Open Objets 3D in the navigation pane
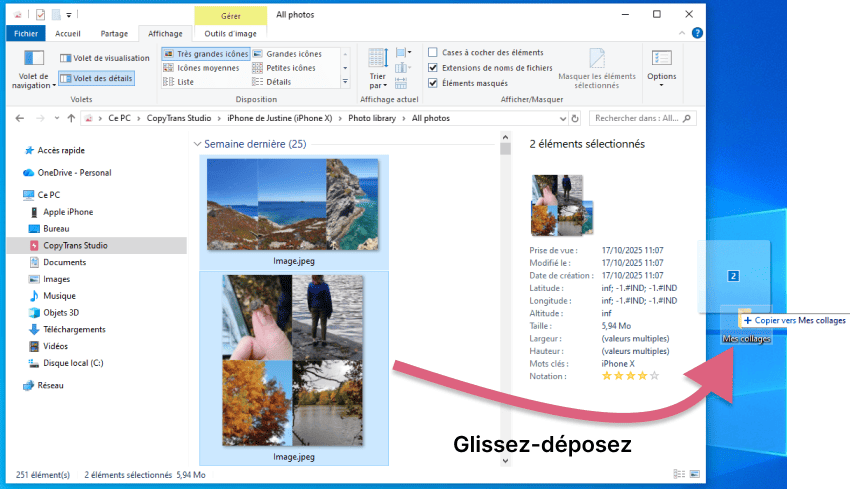The image size is (850, 490). click(54, 313)
